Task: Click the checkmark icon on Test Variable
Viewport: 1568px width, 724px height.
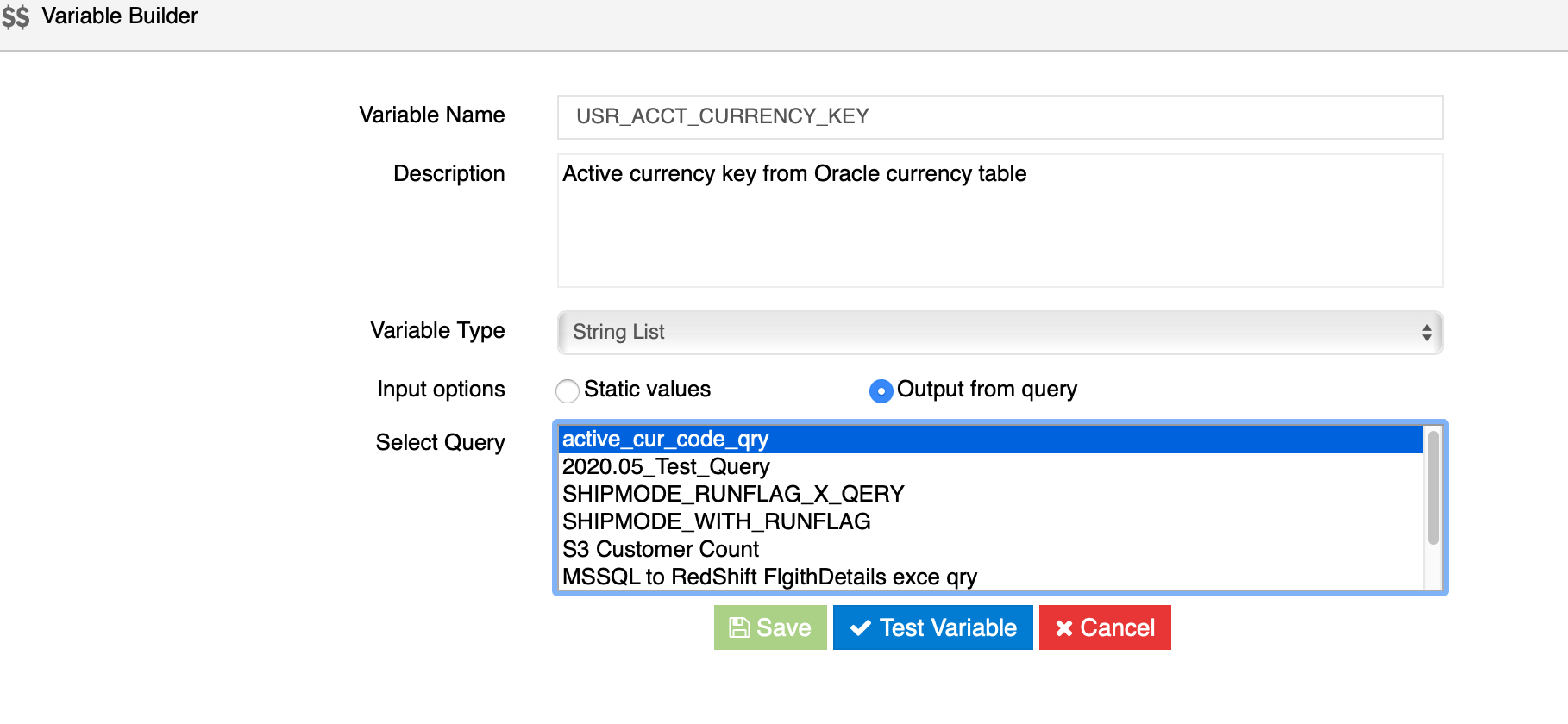Action: 860,628
